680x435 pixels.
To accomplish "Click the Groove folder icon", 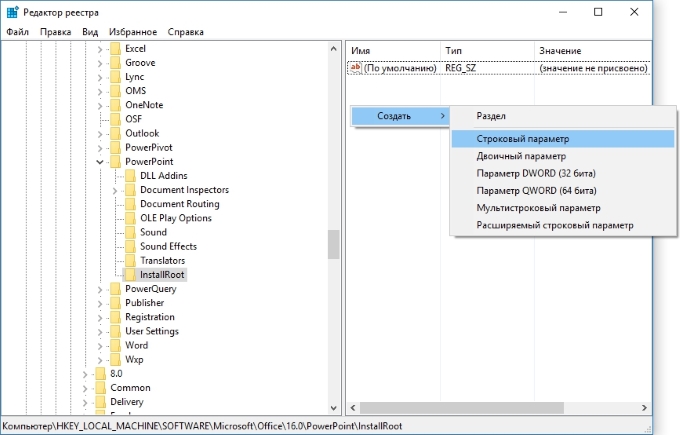I will (115, 63).
